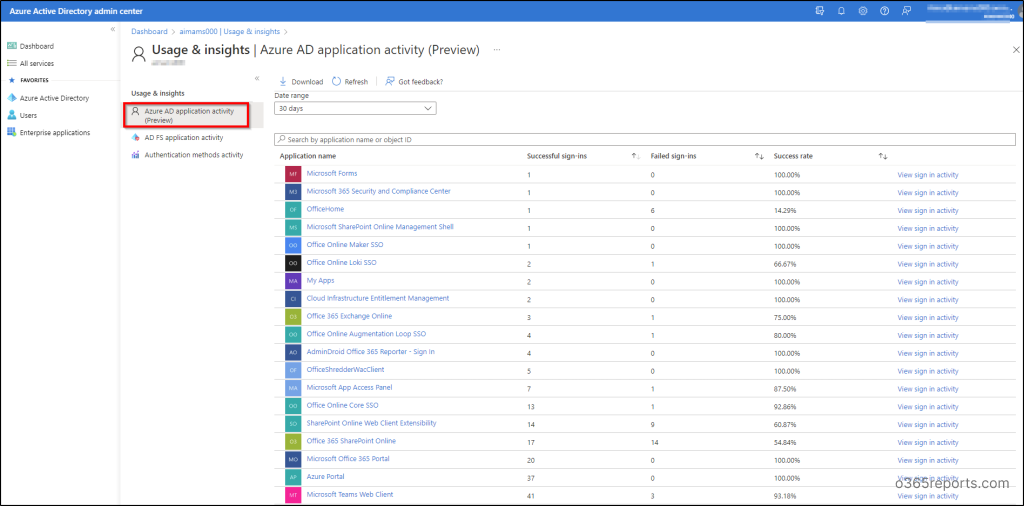Focus the search by application name field
This screenshot has height=506, width=1024.
click(x=645, y=140)
